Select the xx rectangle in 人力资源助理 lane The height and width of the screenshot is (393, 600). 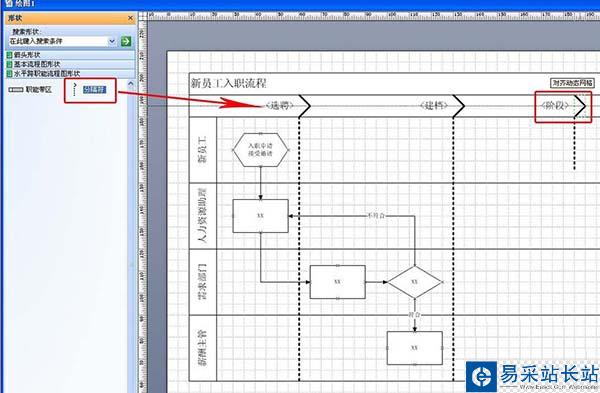coord(261,216)
